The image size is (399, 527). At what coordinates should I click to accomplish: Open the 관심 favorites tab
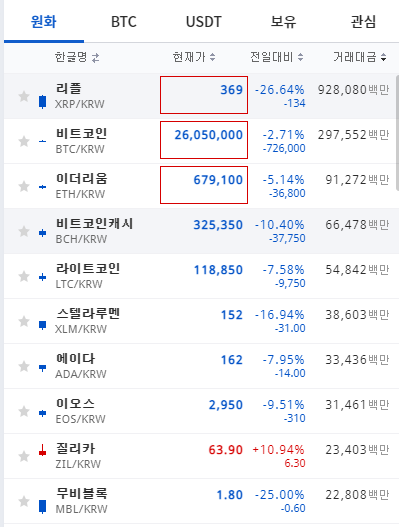pyautogui.click(x=363, y=22)
